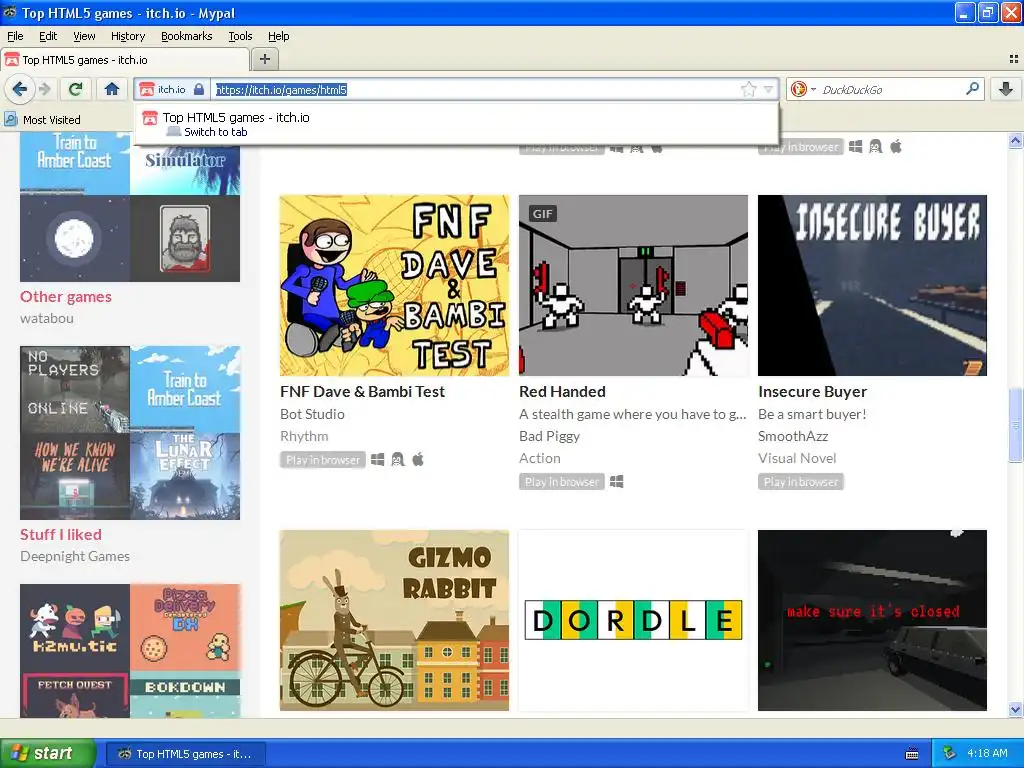
Task: Click the Action genre link
Action: coord(539,458)
